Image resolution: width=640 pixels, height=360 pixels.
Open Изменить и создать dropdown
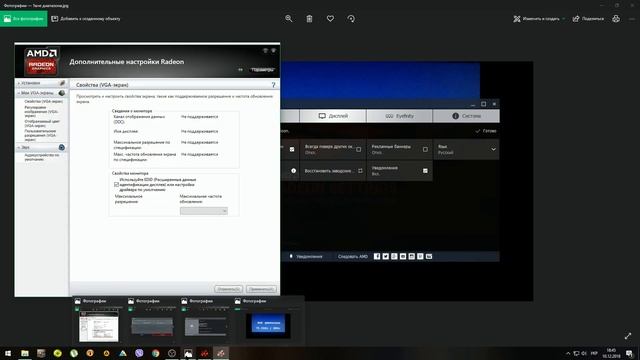tap(539, 19)
